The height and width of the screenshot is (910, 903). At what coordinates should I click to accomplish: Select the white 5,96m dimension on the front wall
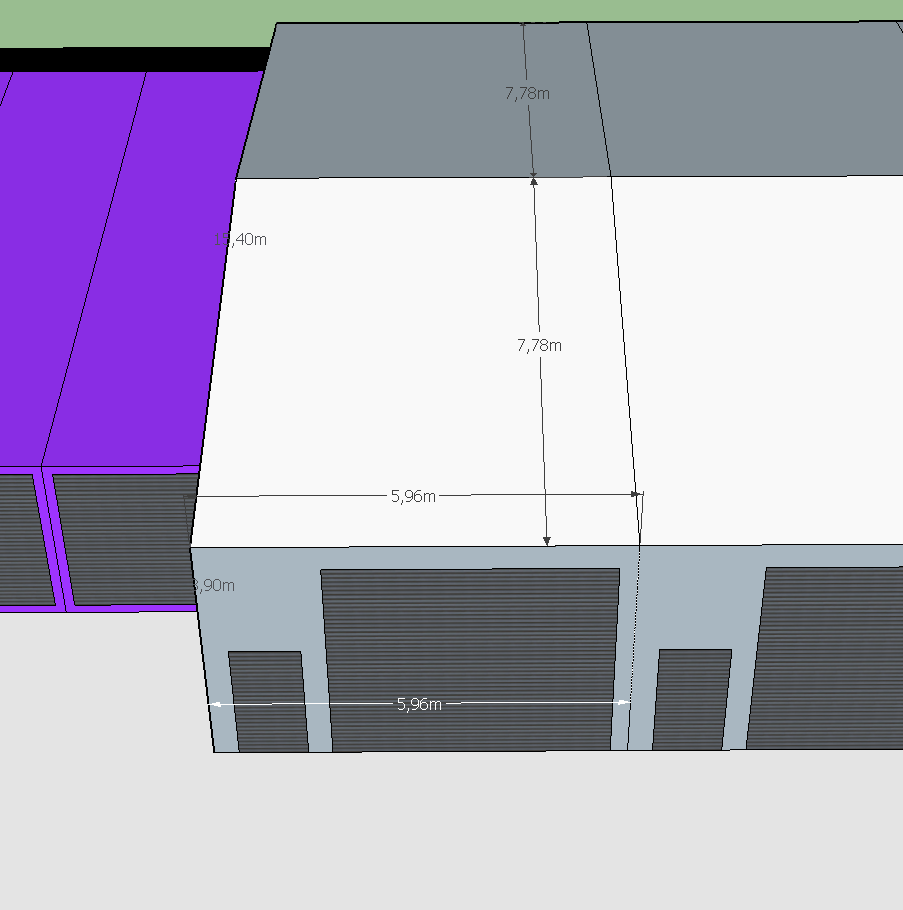[419, 704]
